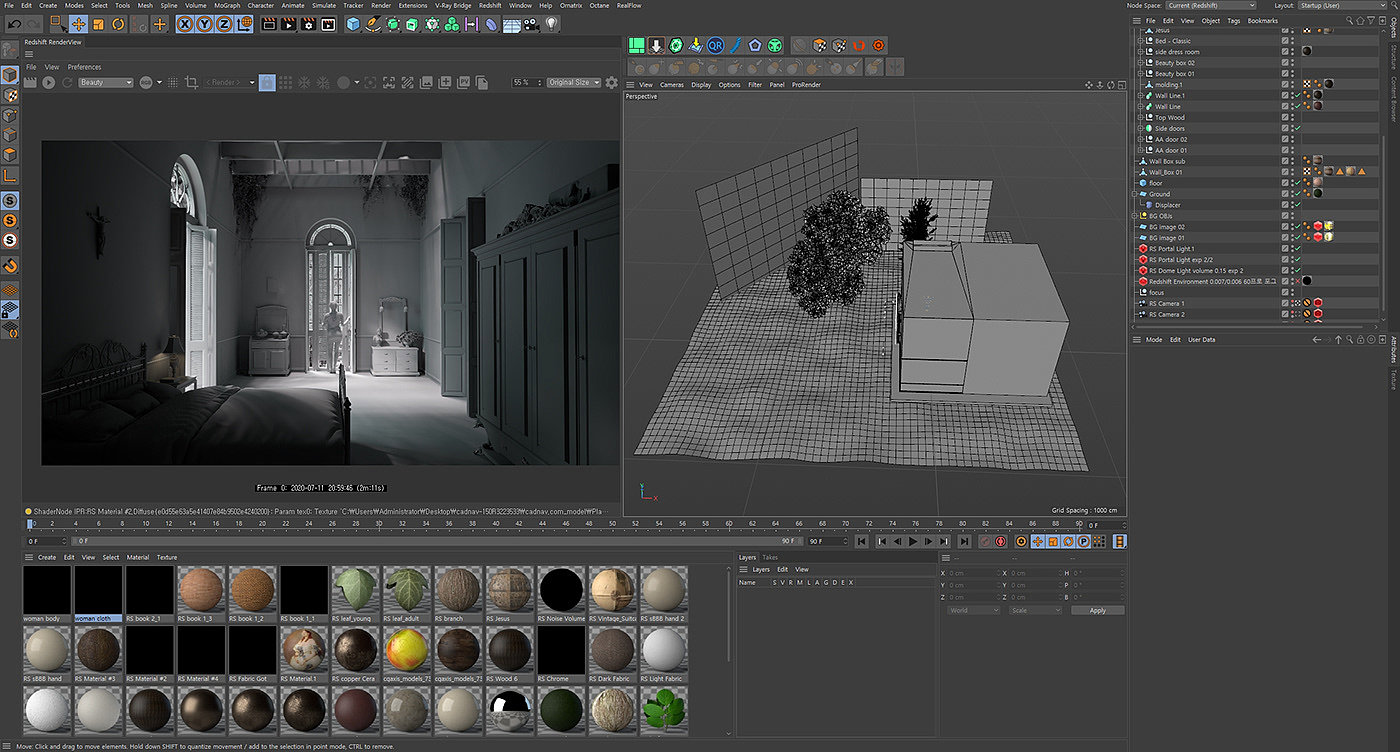Click the Cube primitive icon
This screenshot has width=1400, height=752.
[353, 24]
